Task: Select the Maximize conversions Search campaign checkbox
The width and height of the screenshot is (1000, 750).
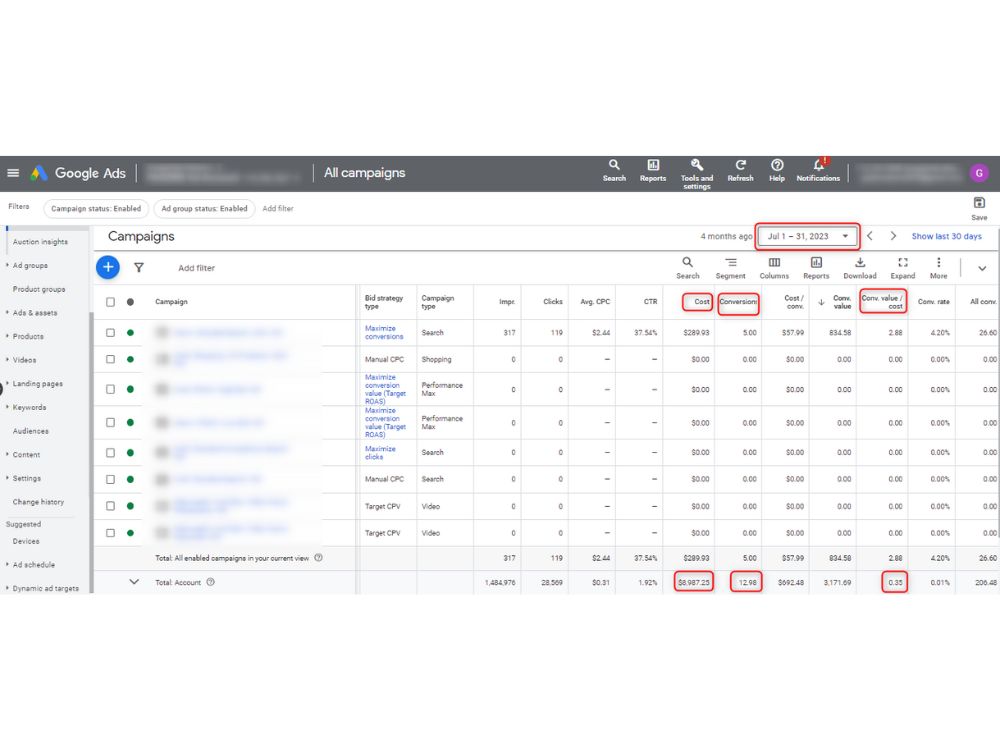Action: tap(110, 332)
